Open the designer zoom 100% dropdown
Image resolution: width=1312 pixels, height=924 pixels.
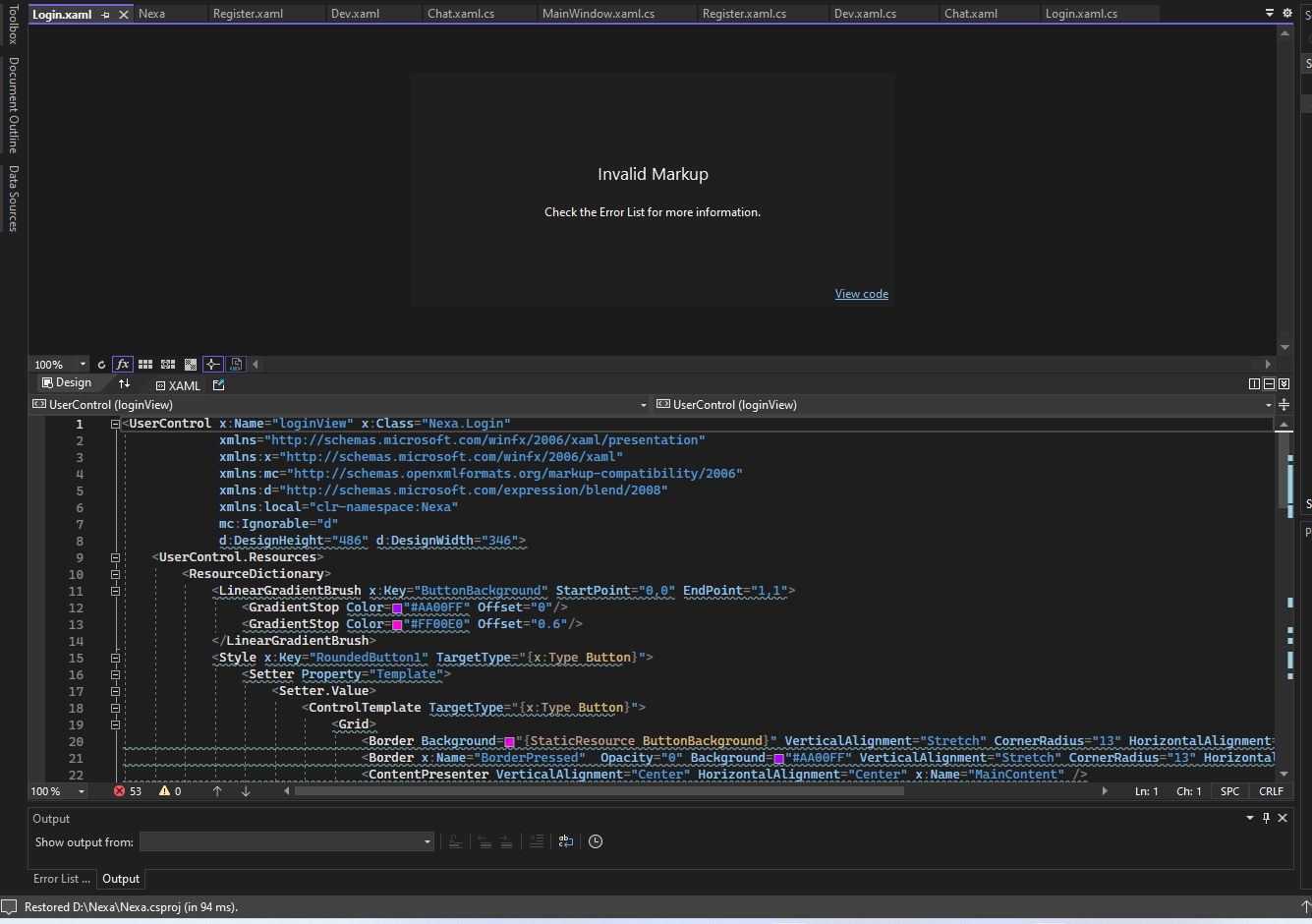pyautogui.click(x=83, y=365)
